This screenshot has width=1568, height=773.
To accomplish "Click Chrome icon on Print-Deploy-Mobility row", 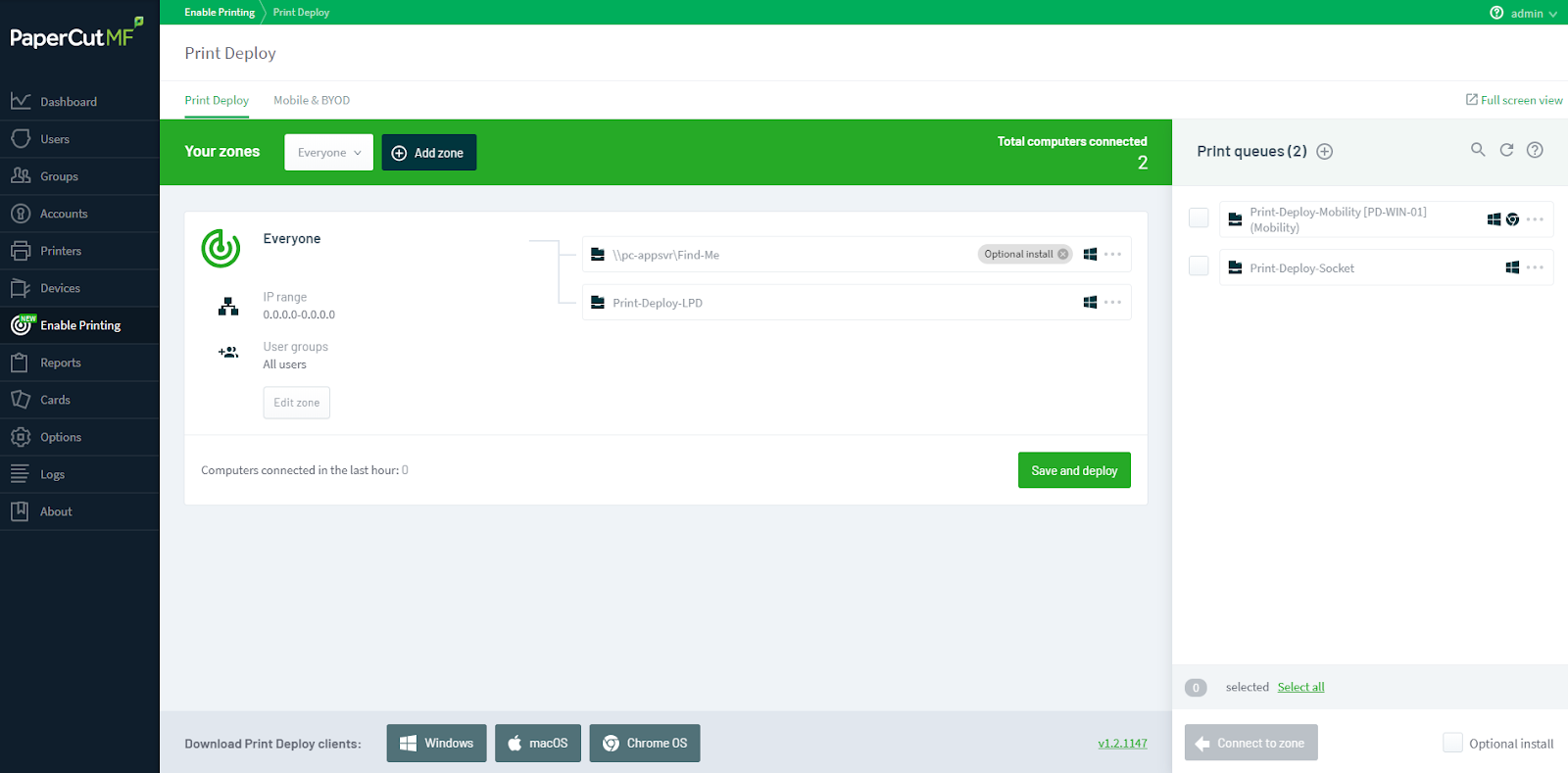I will coord(1513,219).
